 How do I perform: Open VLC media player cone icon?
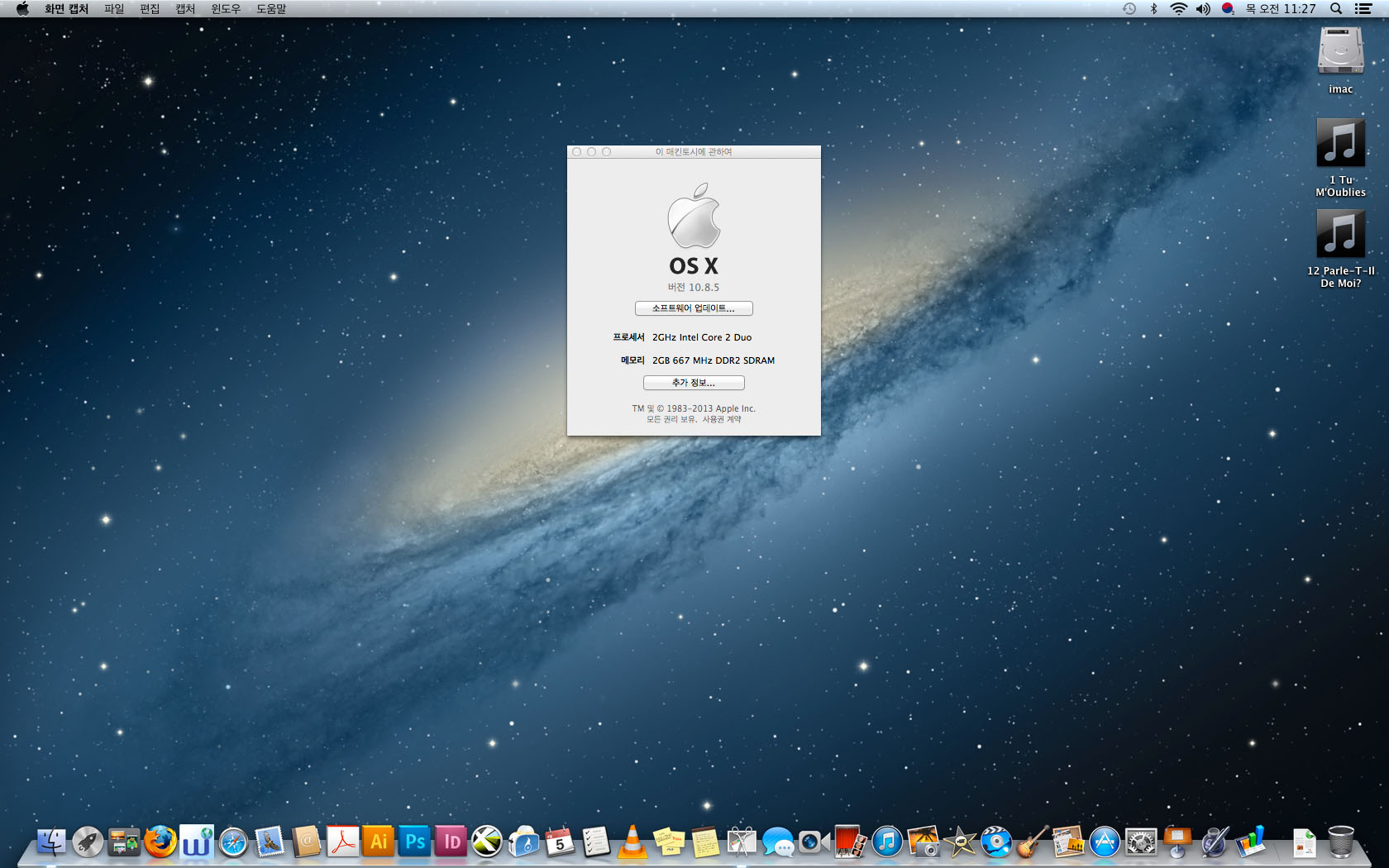[633, 842]
